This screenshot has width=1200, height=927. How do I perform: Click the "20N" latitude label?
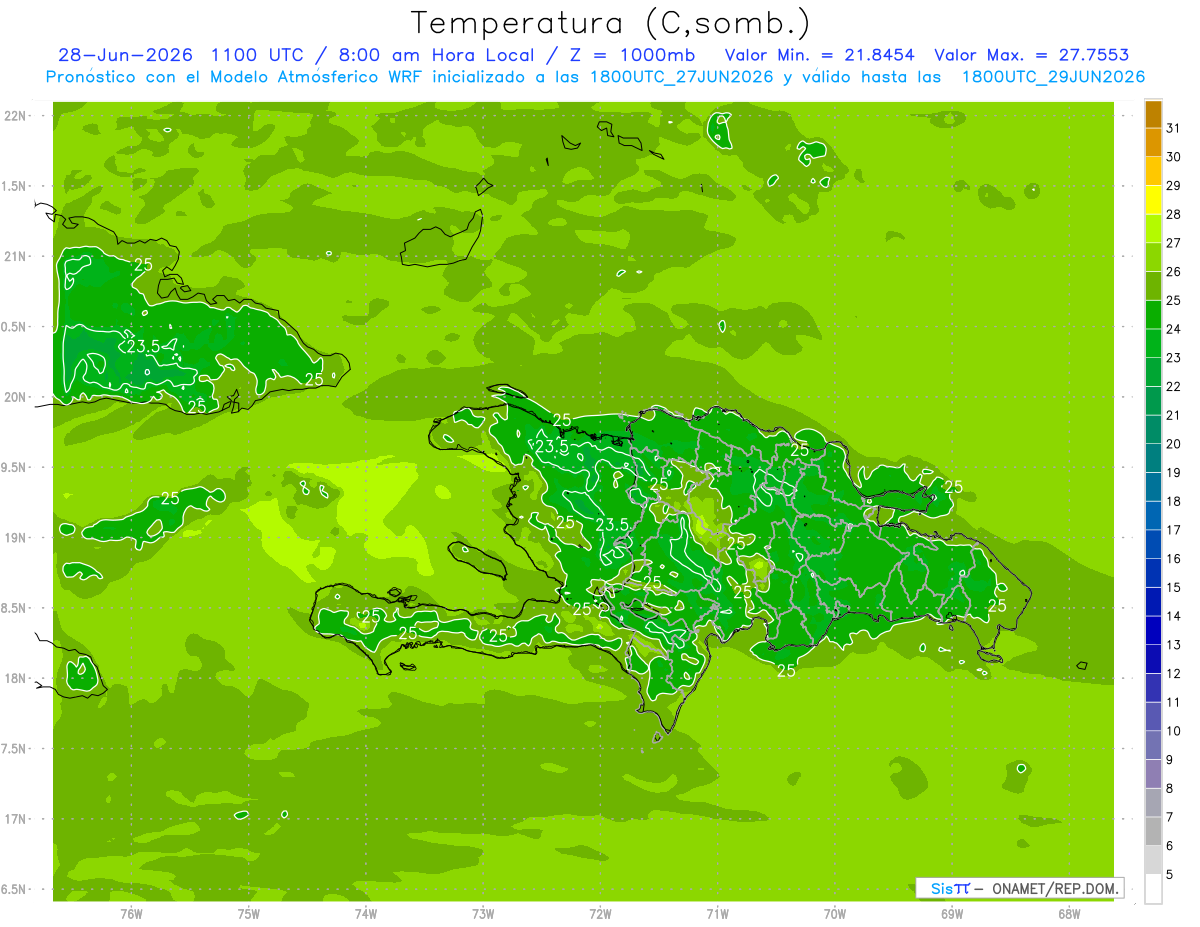pos(14,398)
